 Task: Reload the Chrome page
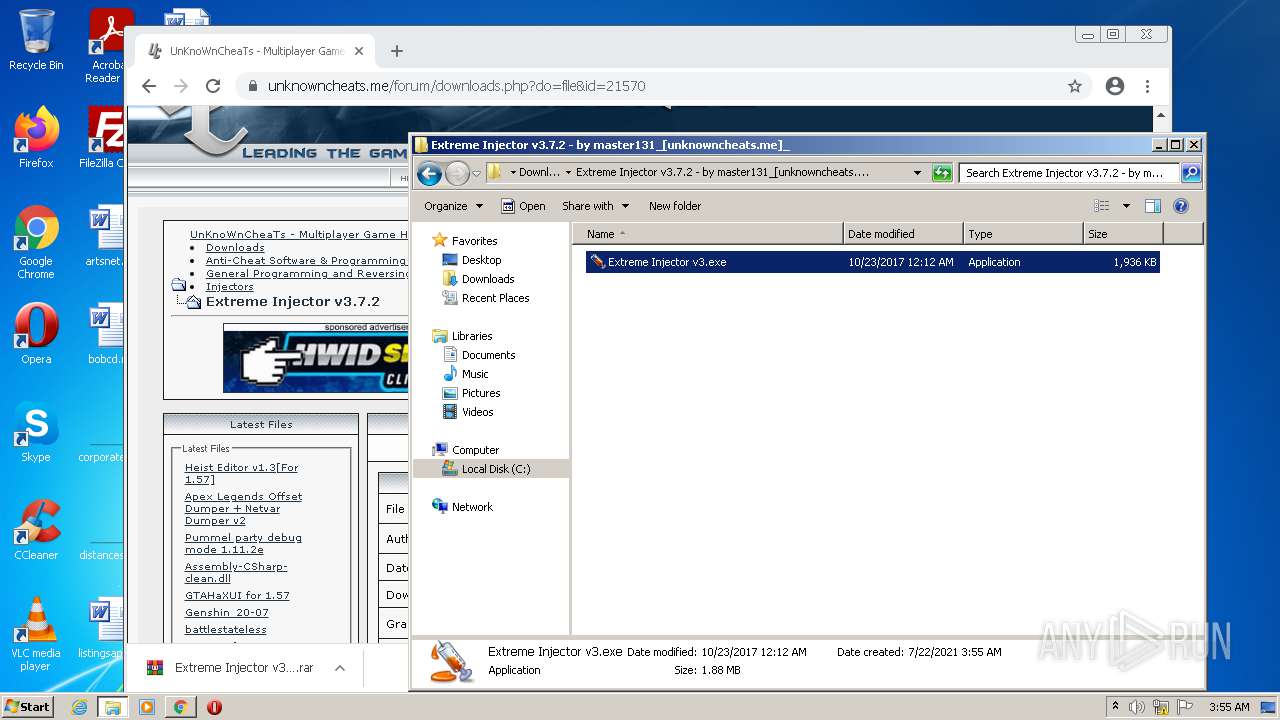pos(213,86)
